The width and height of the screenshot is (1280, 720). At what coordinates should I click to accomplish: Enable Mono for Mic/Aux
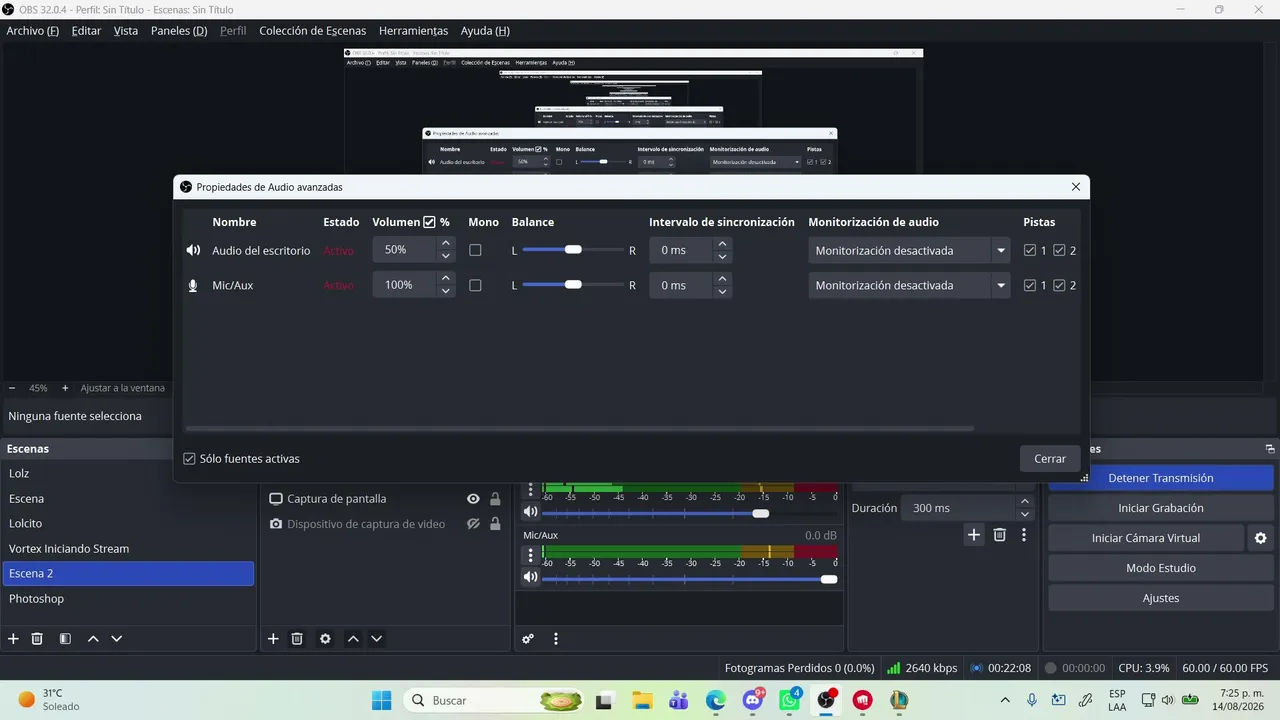[475, 285]
